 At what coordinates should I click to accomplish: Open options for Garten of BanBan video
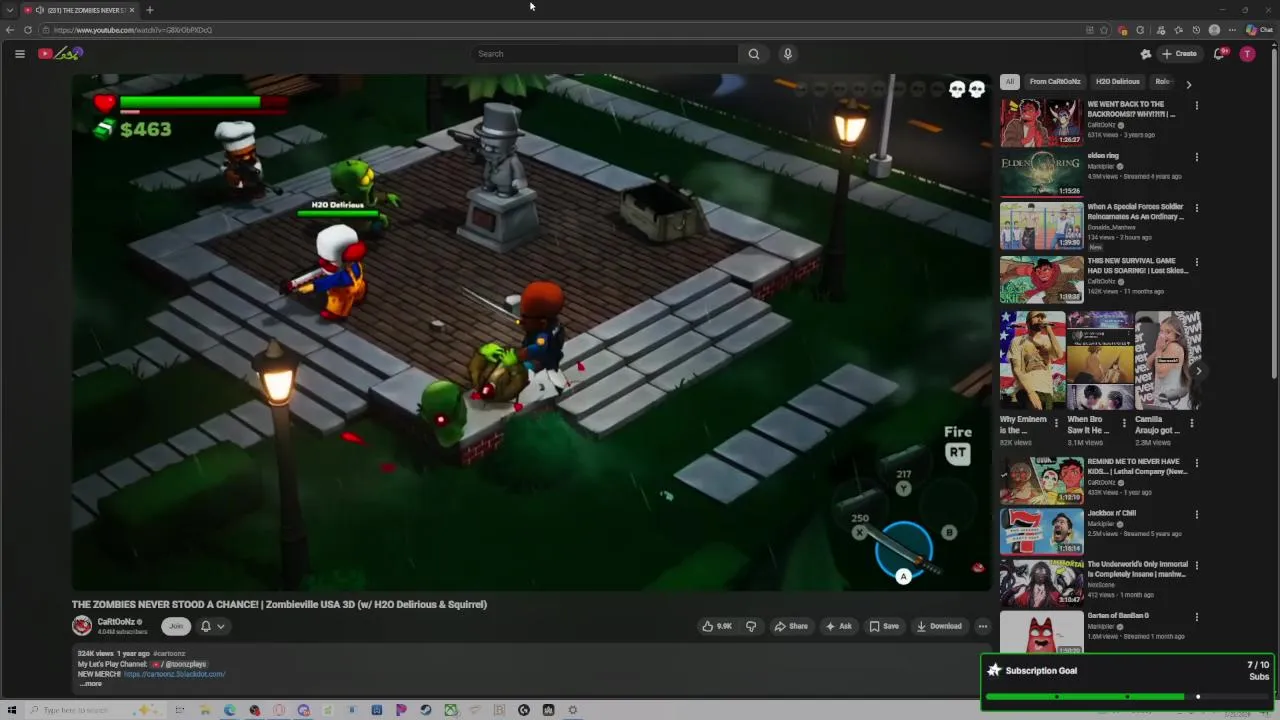pos(1196,617)
